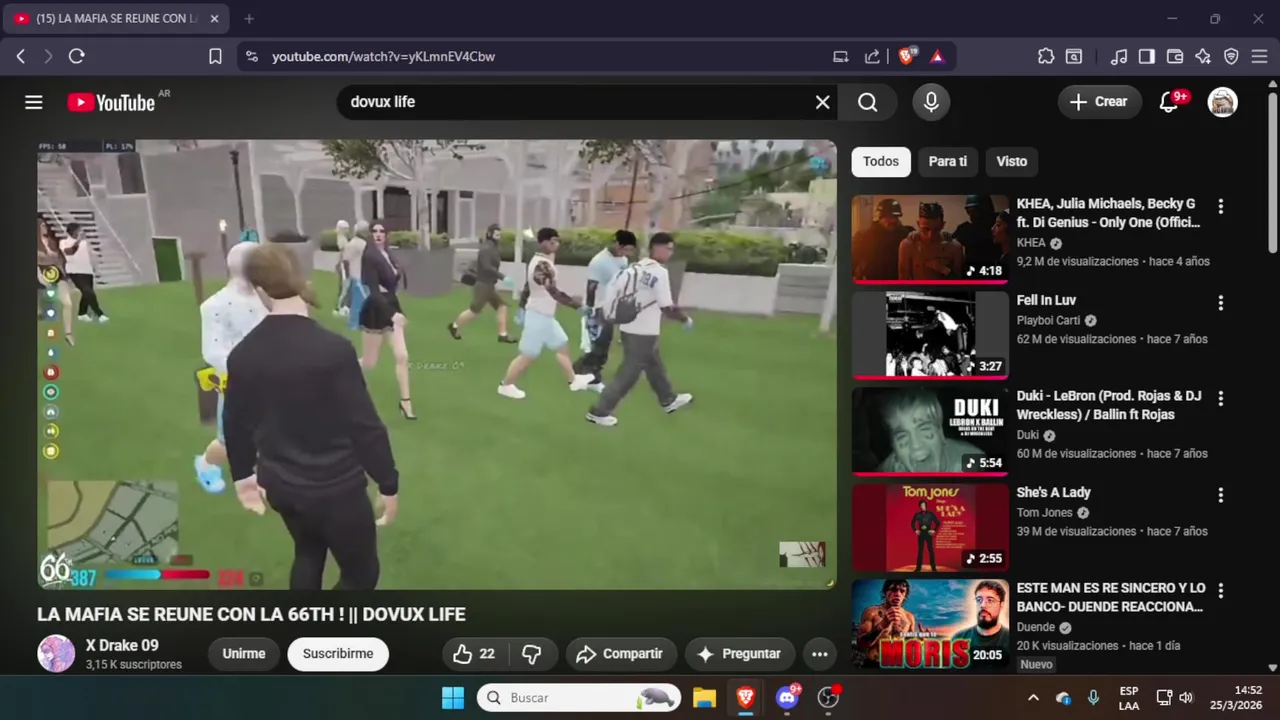This screenshot has height=720, width=1280.
Task: Open a new browser tab
Action: [x=249, y=18]
